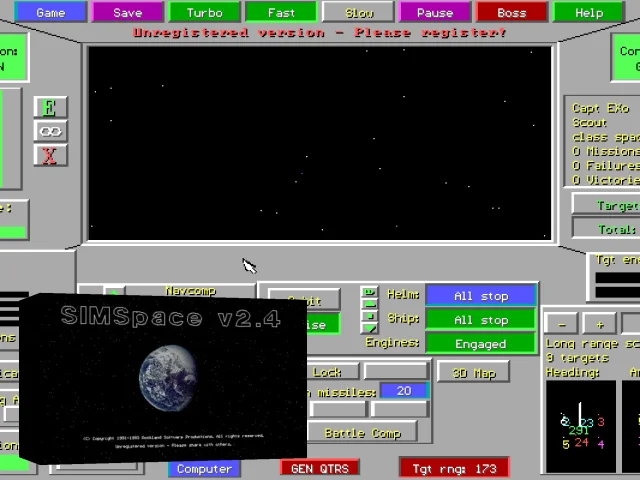The image size is (640, 480).
Task: Click the "0 Missions" stat line
Action: pyautogui.click(x=606, y=151)
